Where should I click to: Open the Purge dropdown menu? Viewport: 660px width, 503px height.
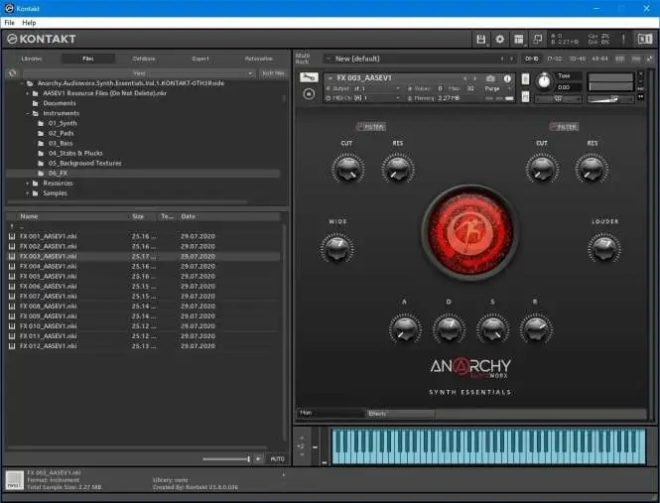pyautogui.click(x=497, y=88)
